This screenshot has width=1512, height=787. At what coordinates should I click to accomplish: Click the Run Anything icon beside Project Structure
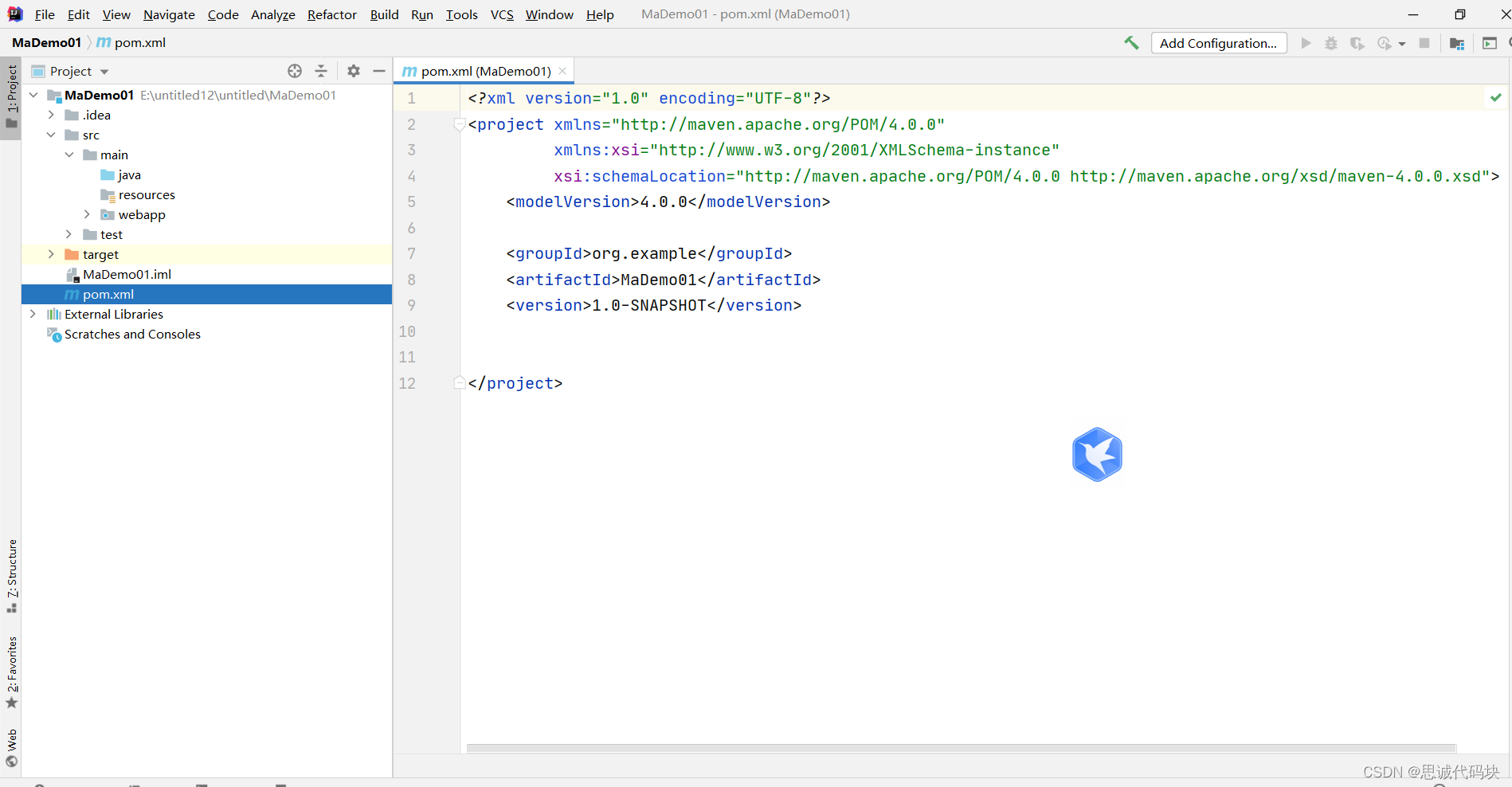[1490, 43]
